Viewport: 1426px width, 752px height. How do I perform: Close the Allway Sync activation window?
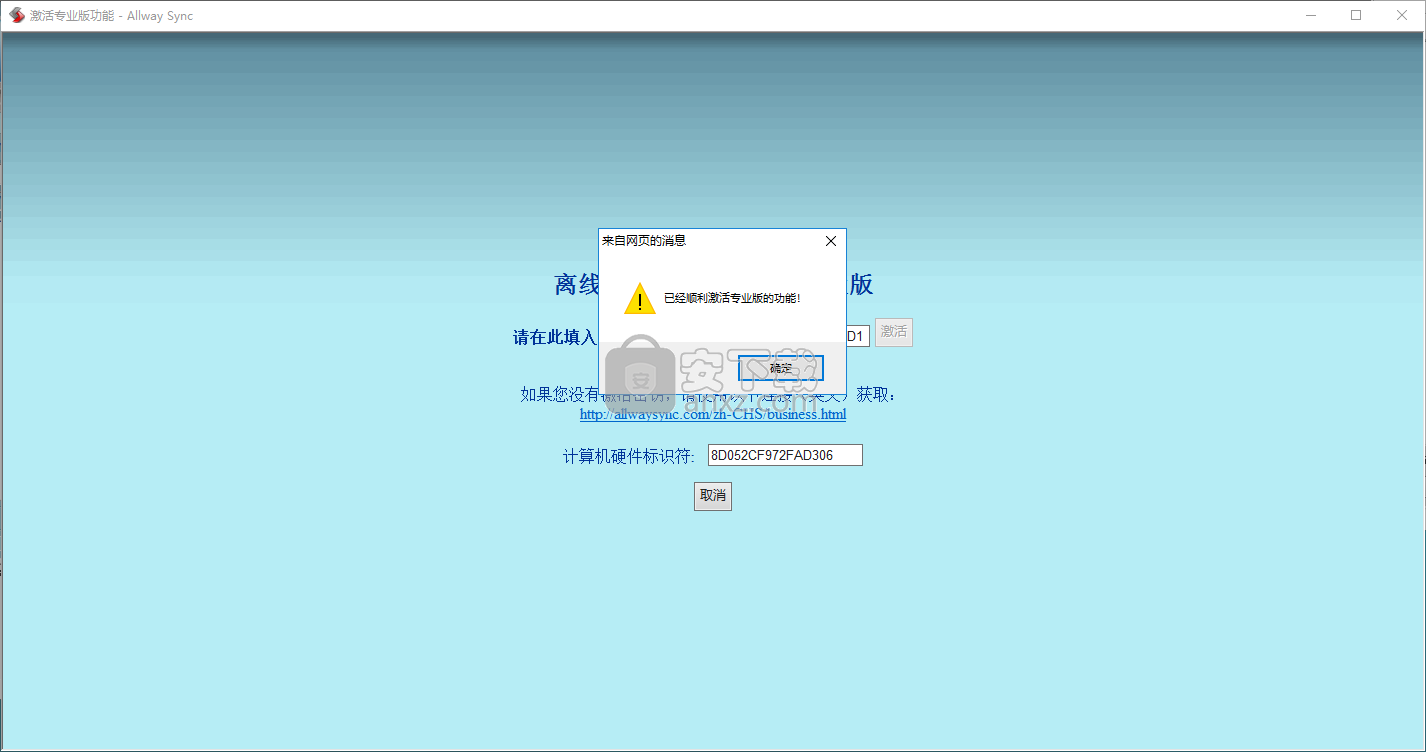click(1402, 15)
